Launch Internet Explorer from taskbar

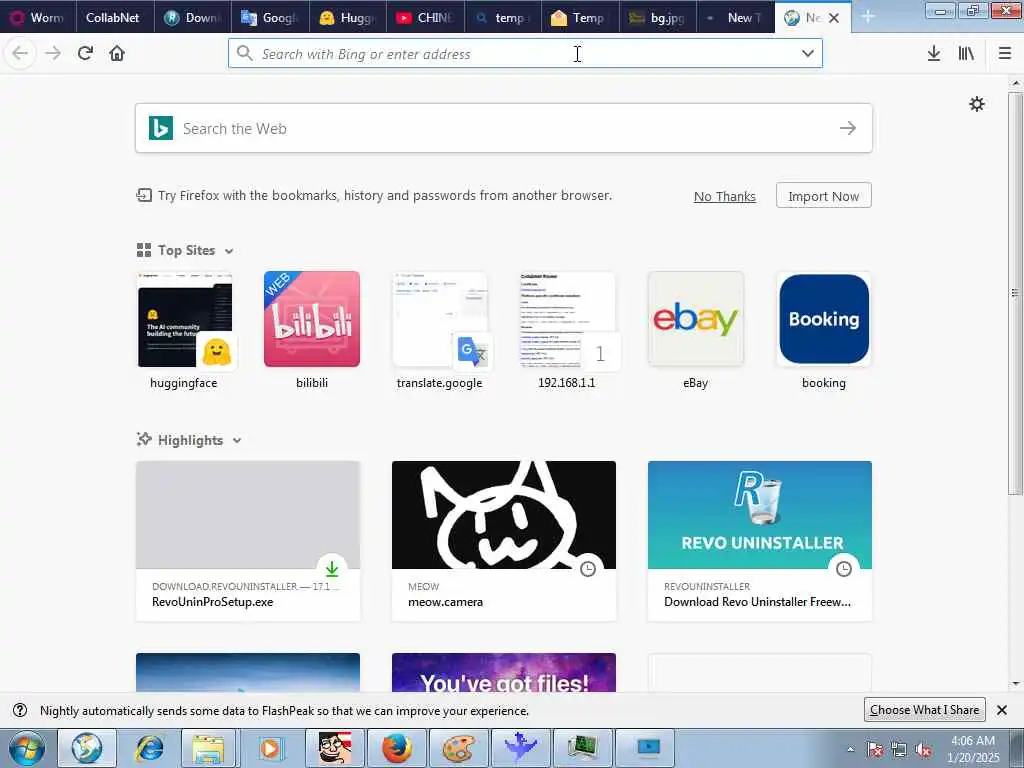[150, 748]
